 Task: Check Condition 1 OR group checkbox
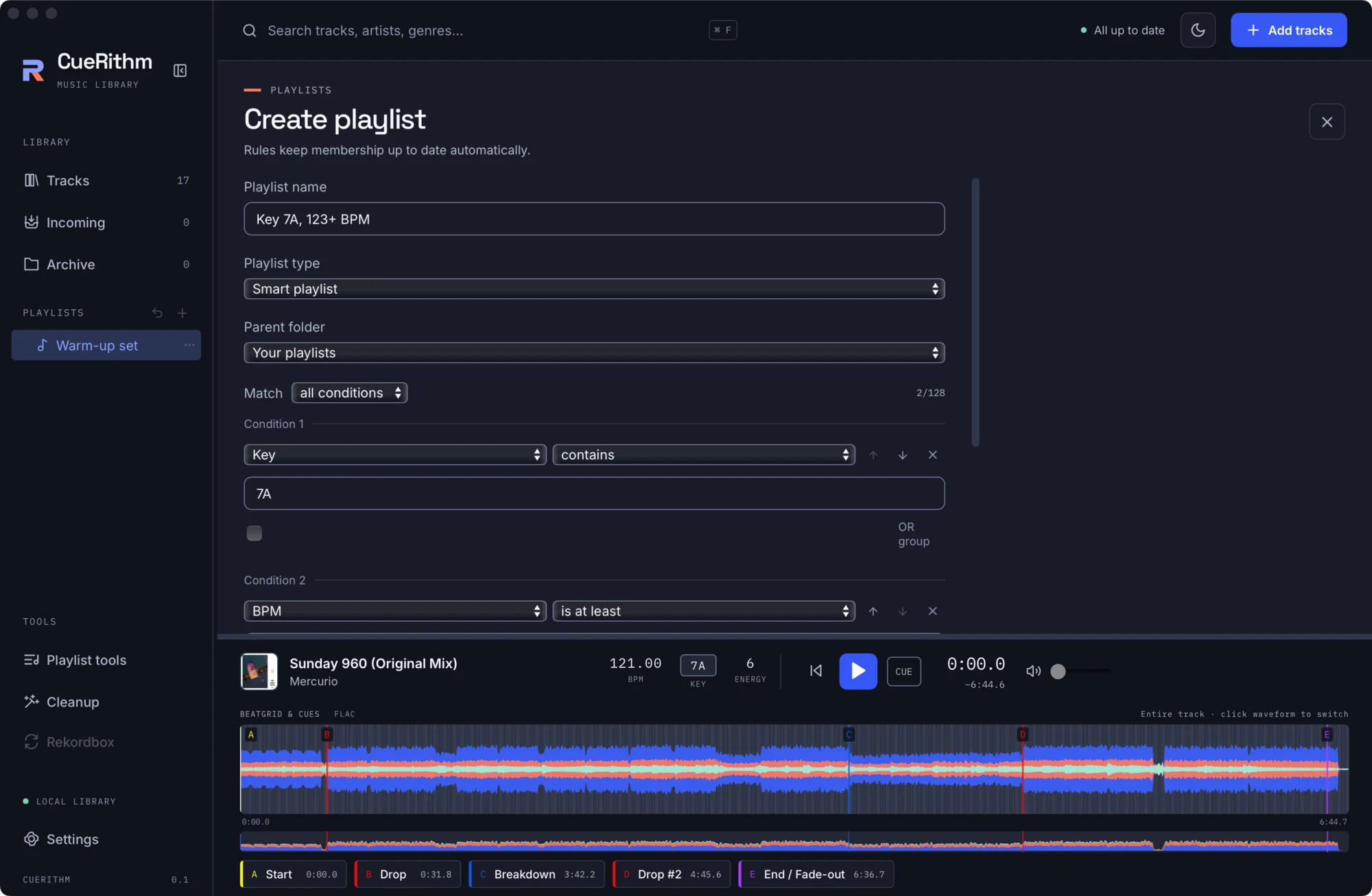(x=255, y=533)
